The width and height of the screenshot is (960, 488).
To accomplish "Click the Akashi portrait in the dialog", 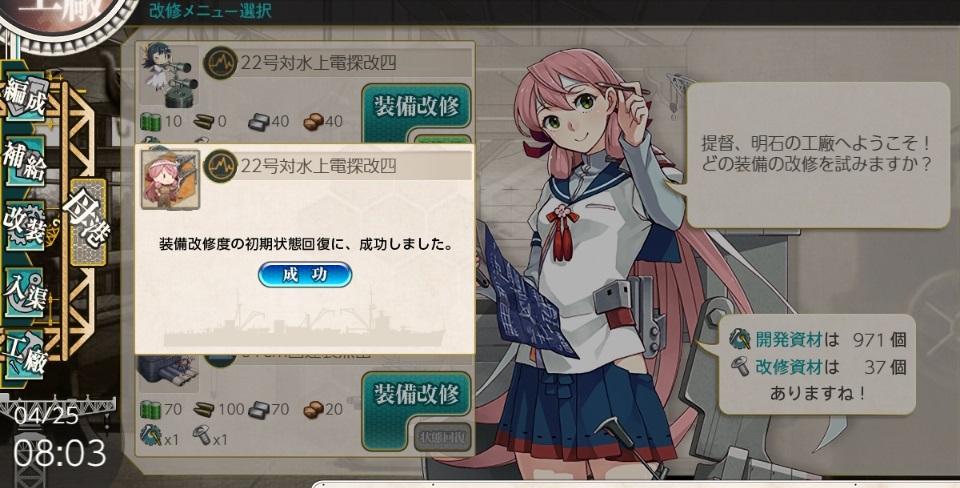I will tap(170, 179).
